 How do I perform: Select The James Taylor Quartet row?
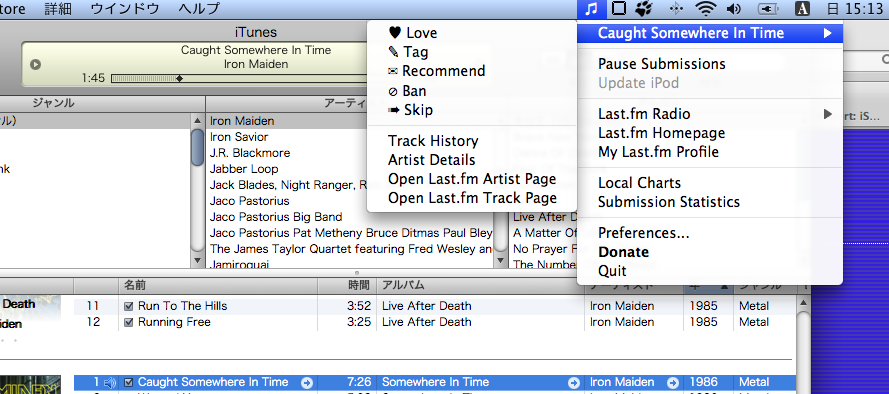349,249
